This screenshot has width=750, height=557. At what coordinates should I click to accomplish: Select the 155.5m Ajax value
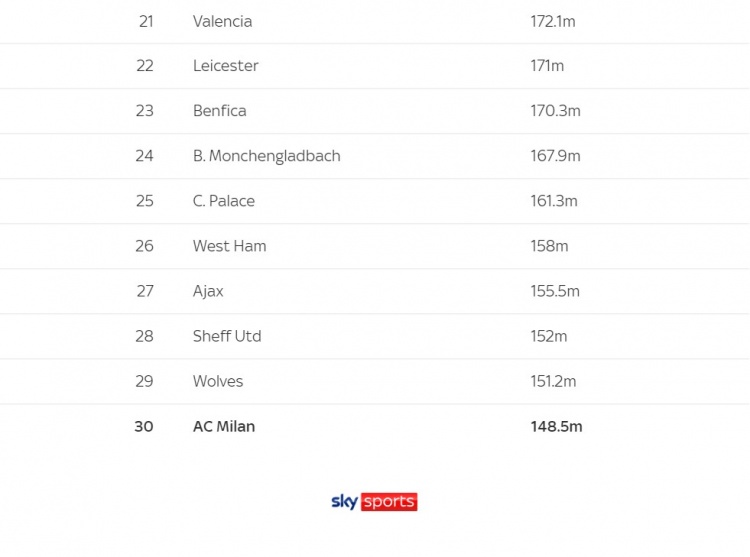click(555, 291)
